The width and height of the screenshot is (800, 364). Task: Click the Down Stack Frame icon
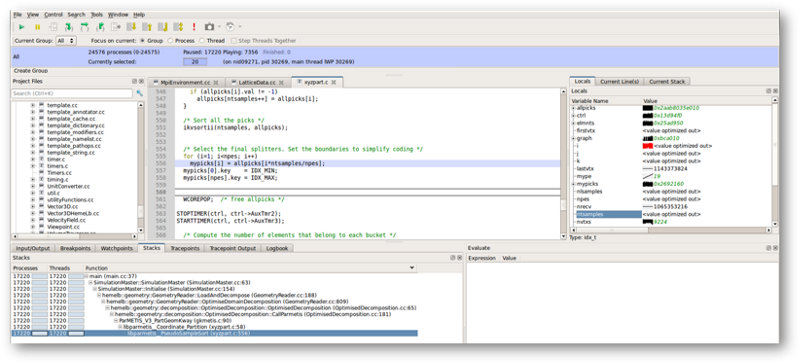pos(131,27)
